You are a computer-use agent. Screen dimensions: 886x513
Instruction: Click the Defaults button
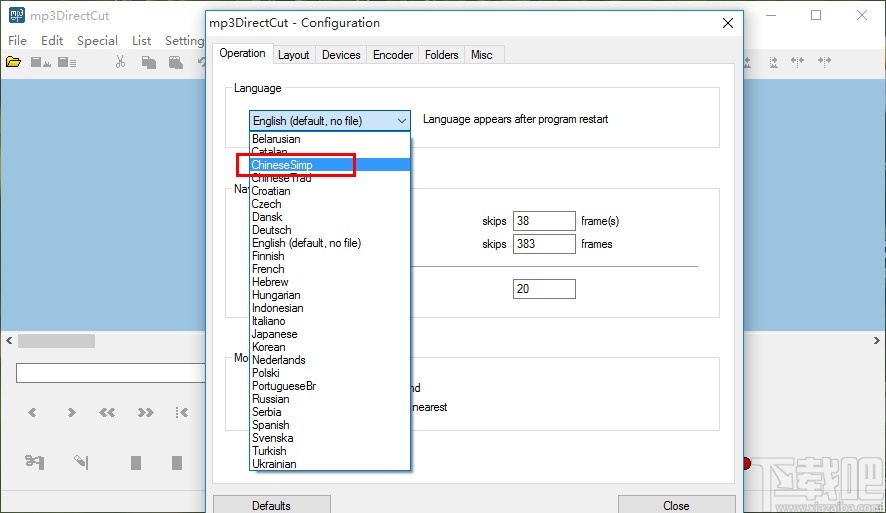tap(271, 505)
